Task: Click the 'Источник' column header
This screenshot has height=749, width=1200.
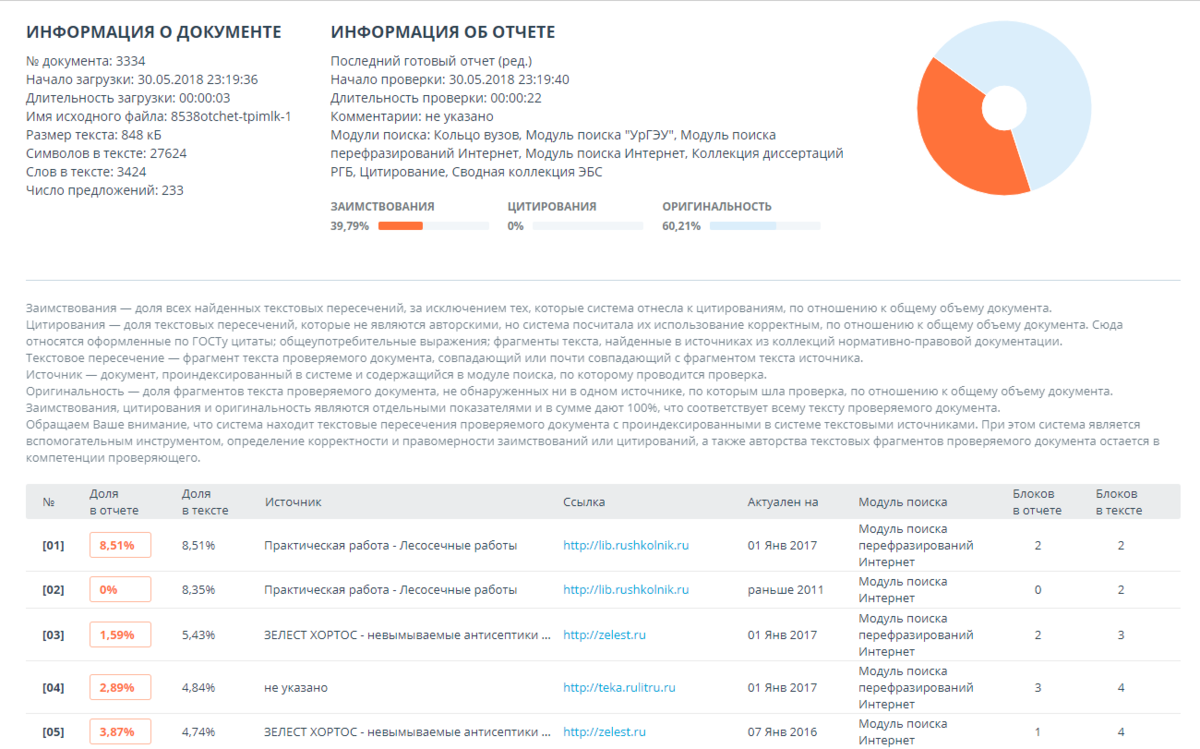Action: pyautogui.click(x=292, y=502)
